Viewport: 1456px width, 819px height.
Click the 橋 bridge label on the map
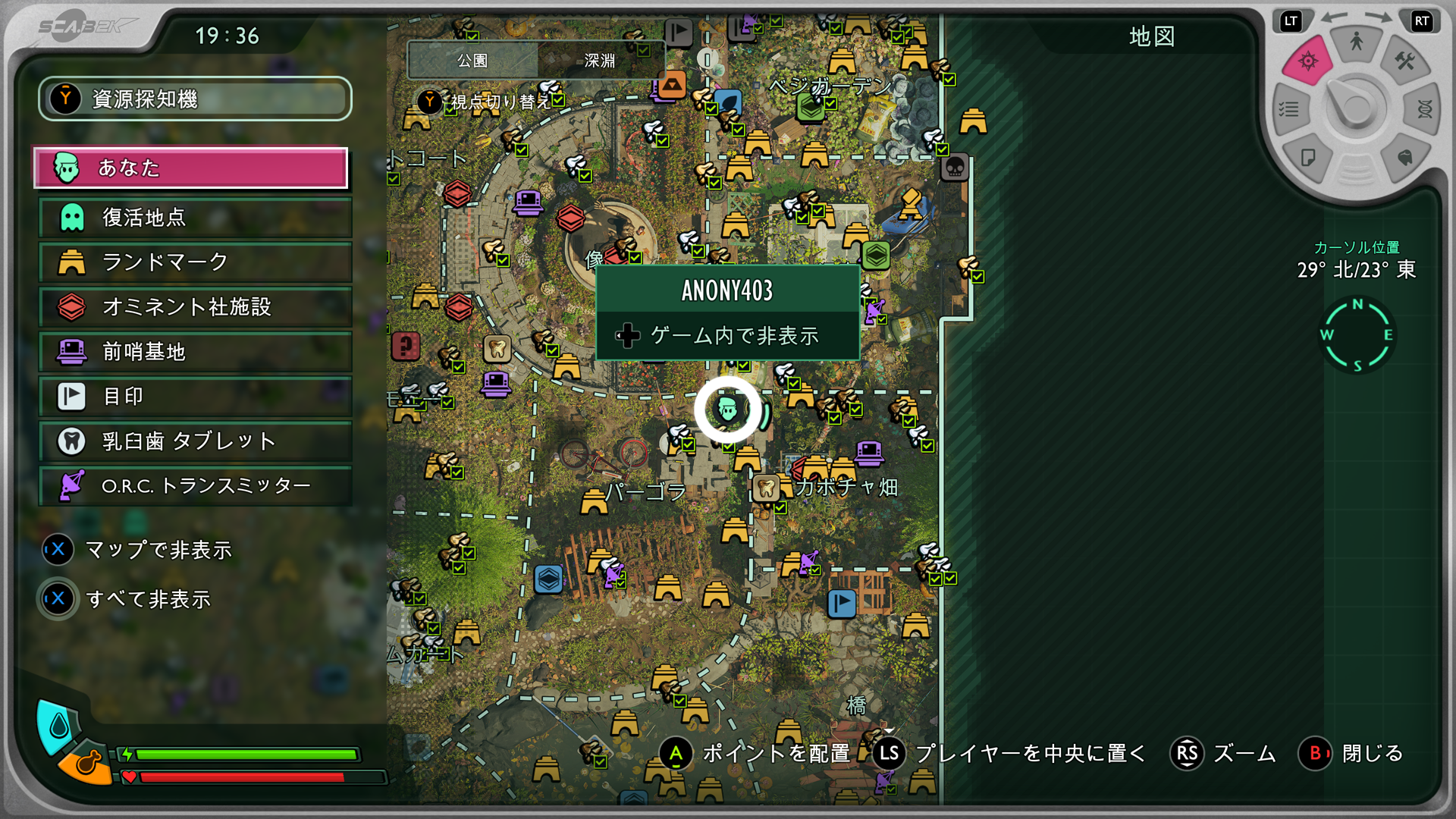(x=856, y=706)
